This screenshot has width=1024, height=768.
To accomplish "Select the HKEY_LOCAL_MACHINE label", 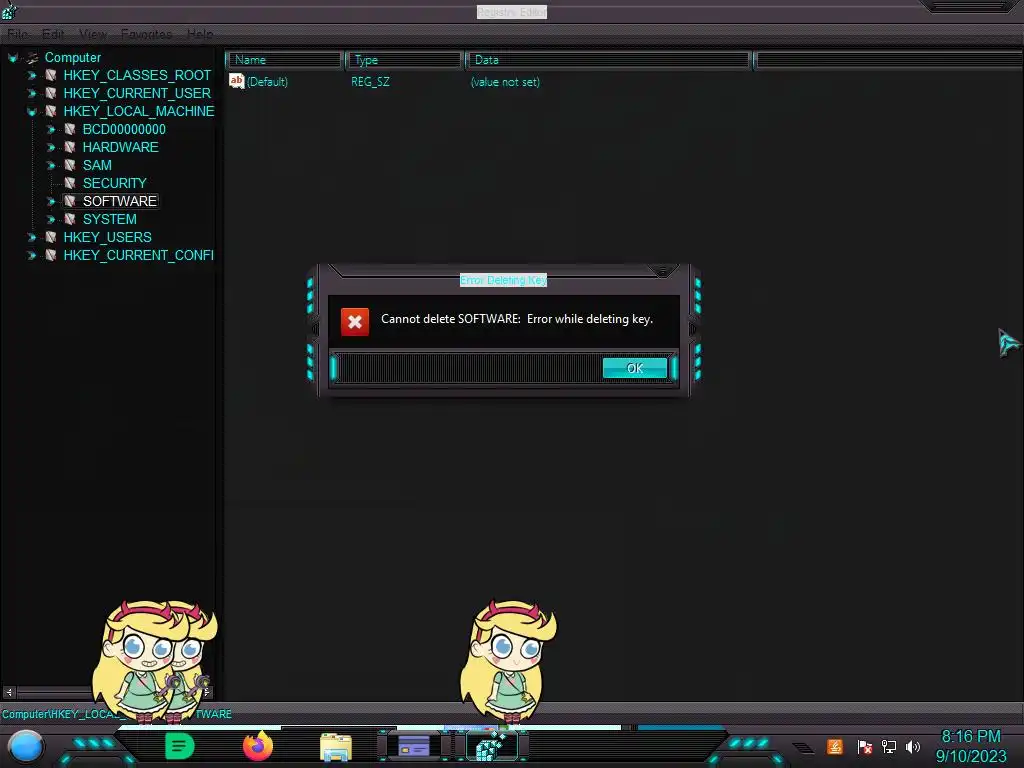I will (138, 112).
